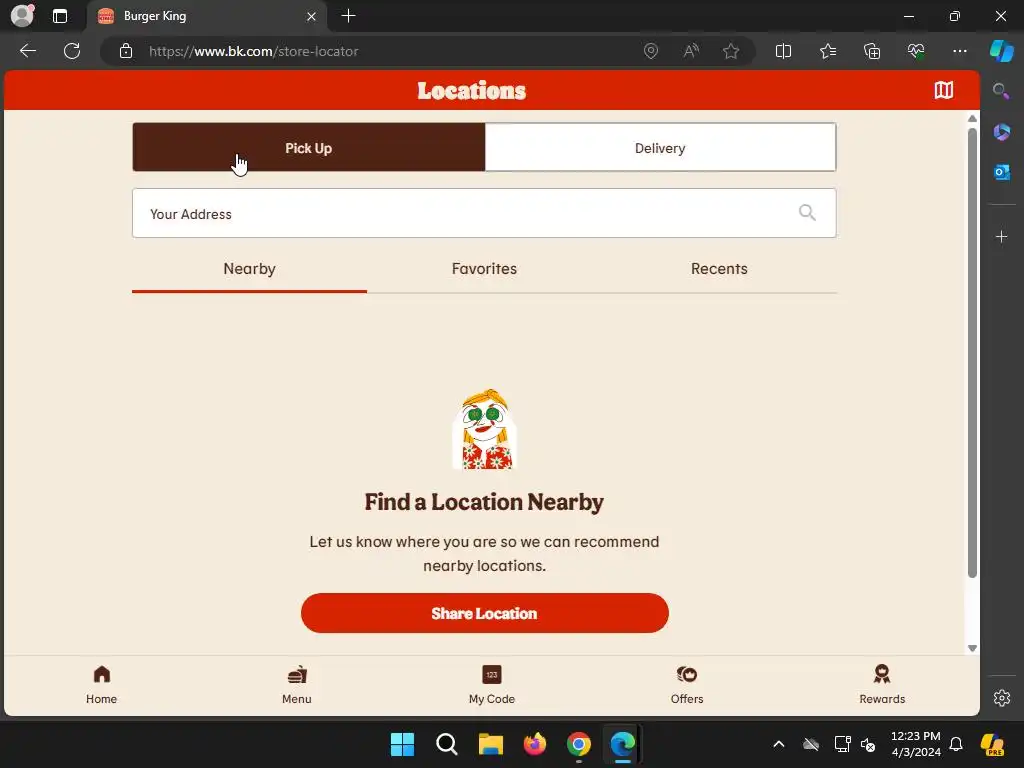Click the address search magnifier icon
This screenshot has height=768, width=1024.
click(807, 212)
